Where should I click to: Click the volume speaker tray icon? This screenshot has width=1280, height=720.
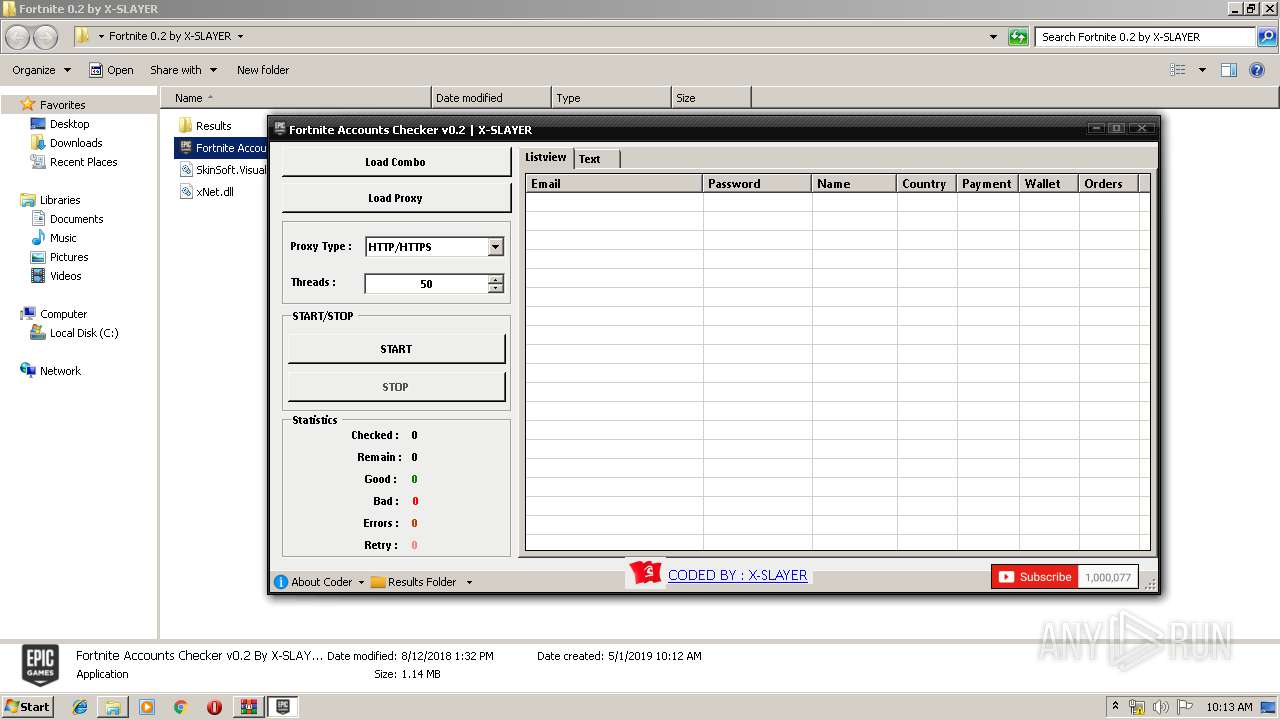1161,707
